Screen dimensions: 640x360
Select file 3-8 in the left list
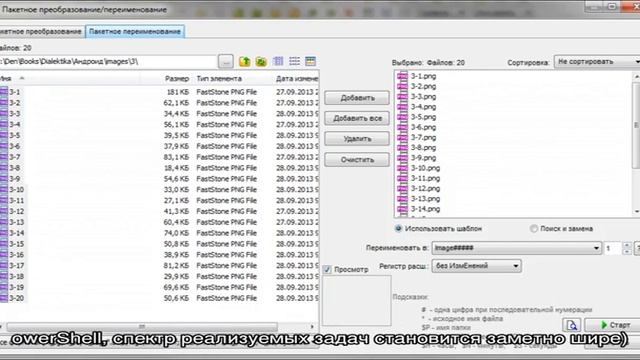tap(15, 168)
